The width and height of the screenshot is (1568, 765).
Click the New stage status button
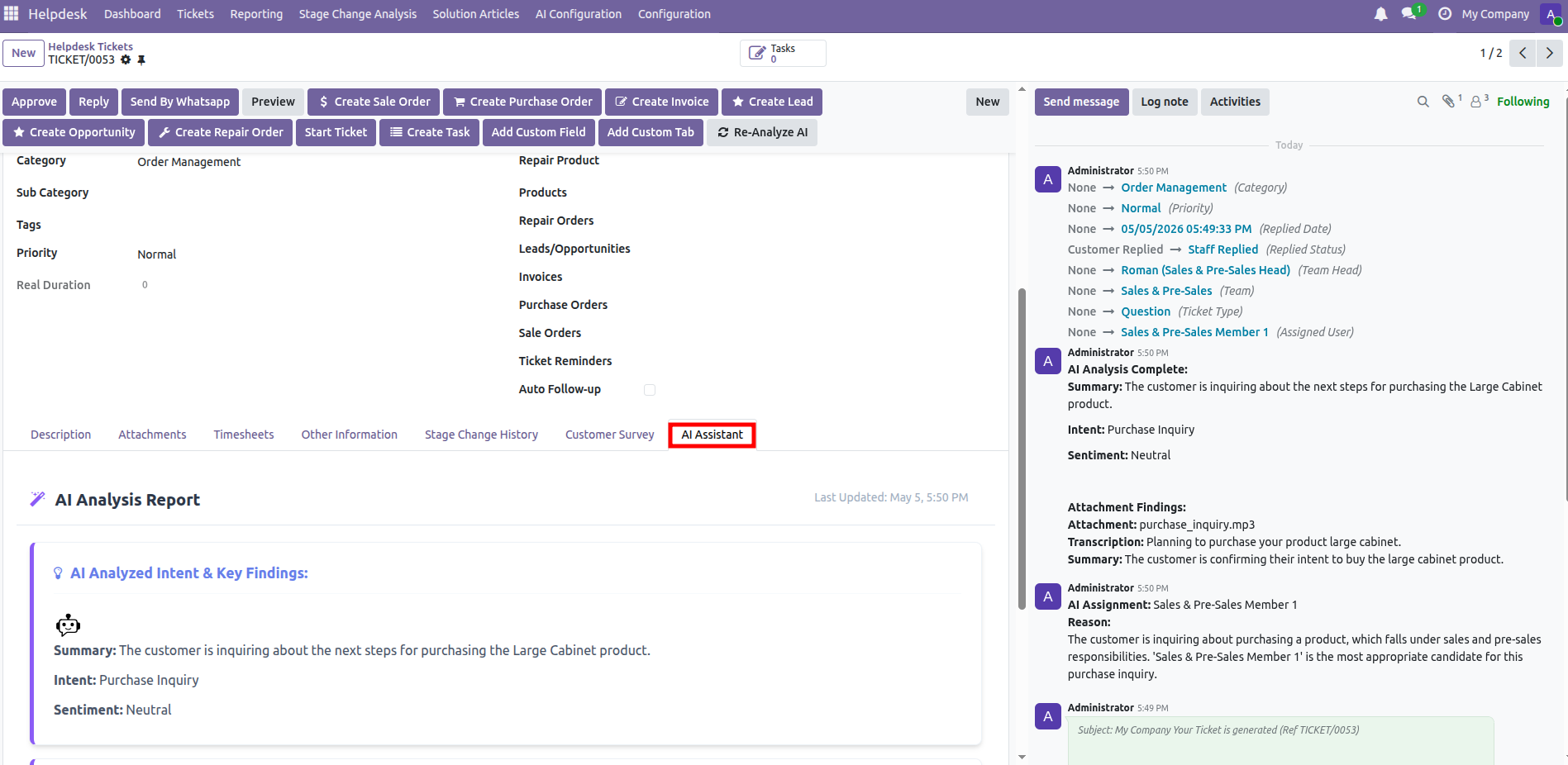click(987, 102)
